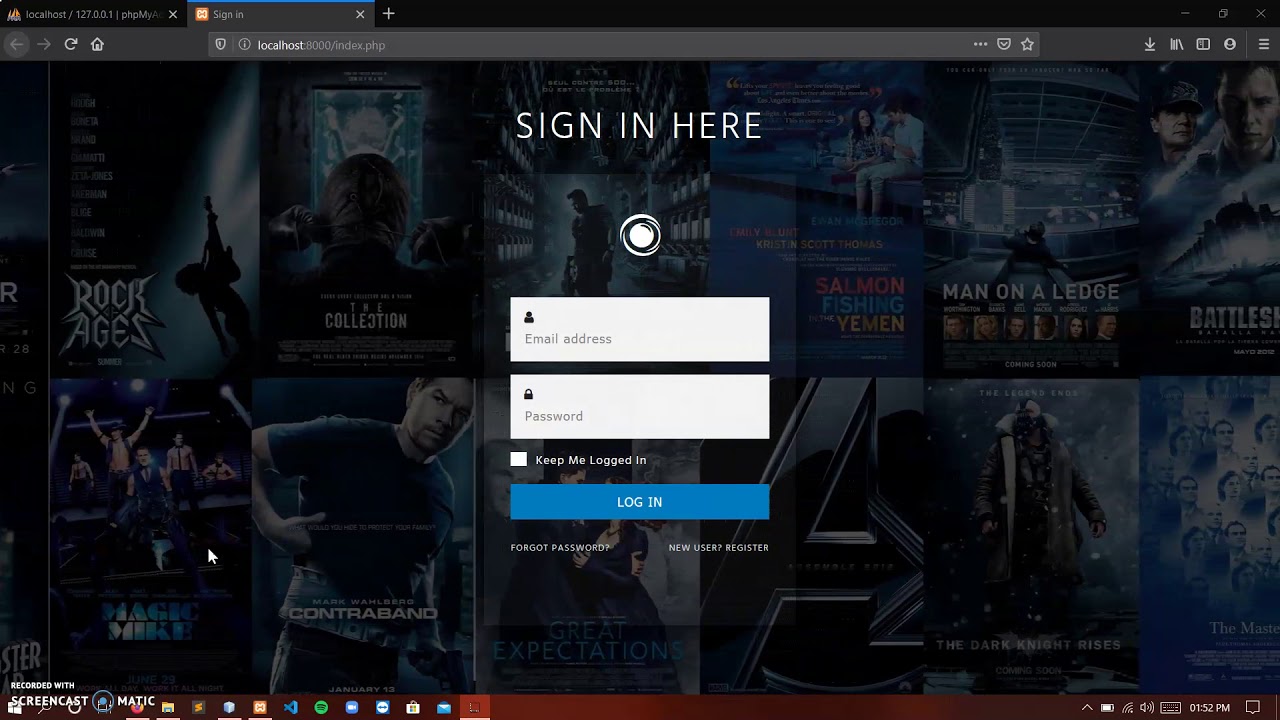Go to the Firefox home page
Viewport: 1280px width, 720px height.
97,44
